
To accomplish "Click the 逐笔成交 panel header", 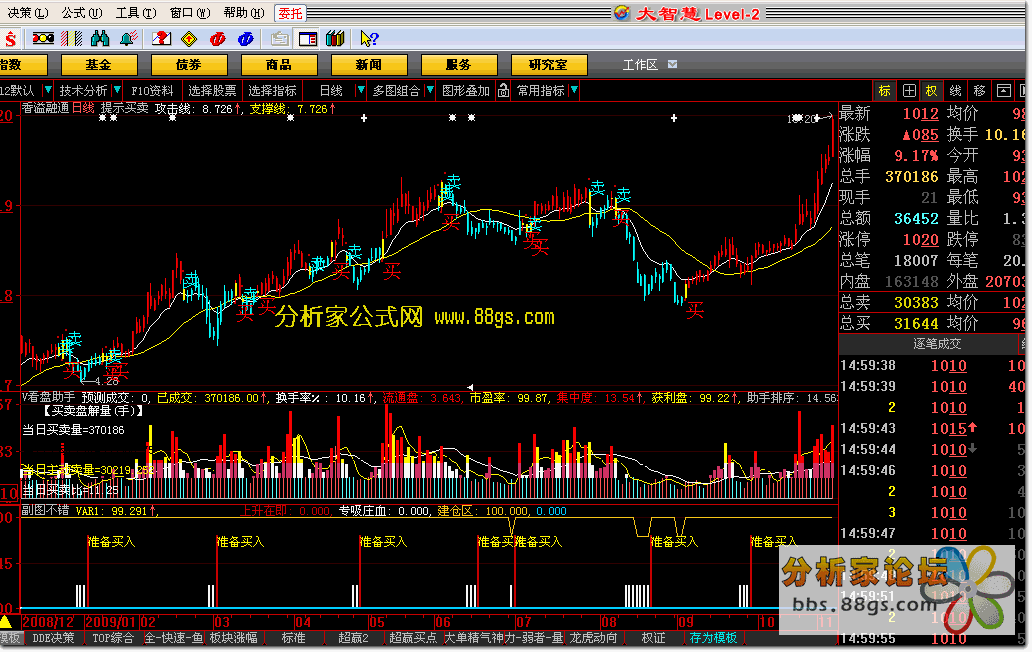I will (x=937, y=343).
